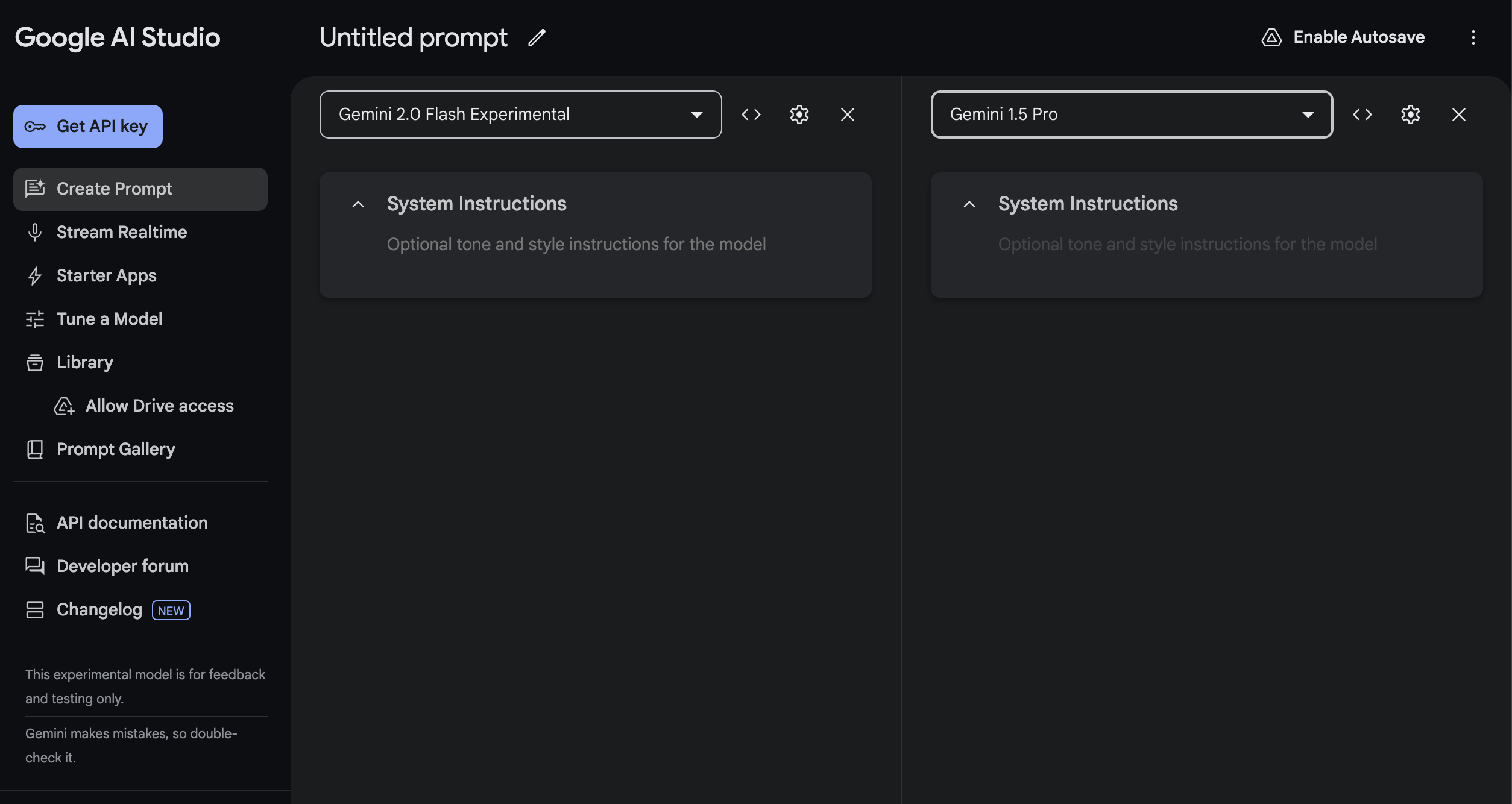Open run settings gear for Gemini 2.0 Flash

799,115
